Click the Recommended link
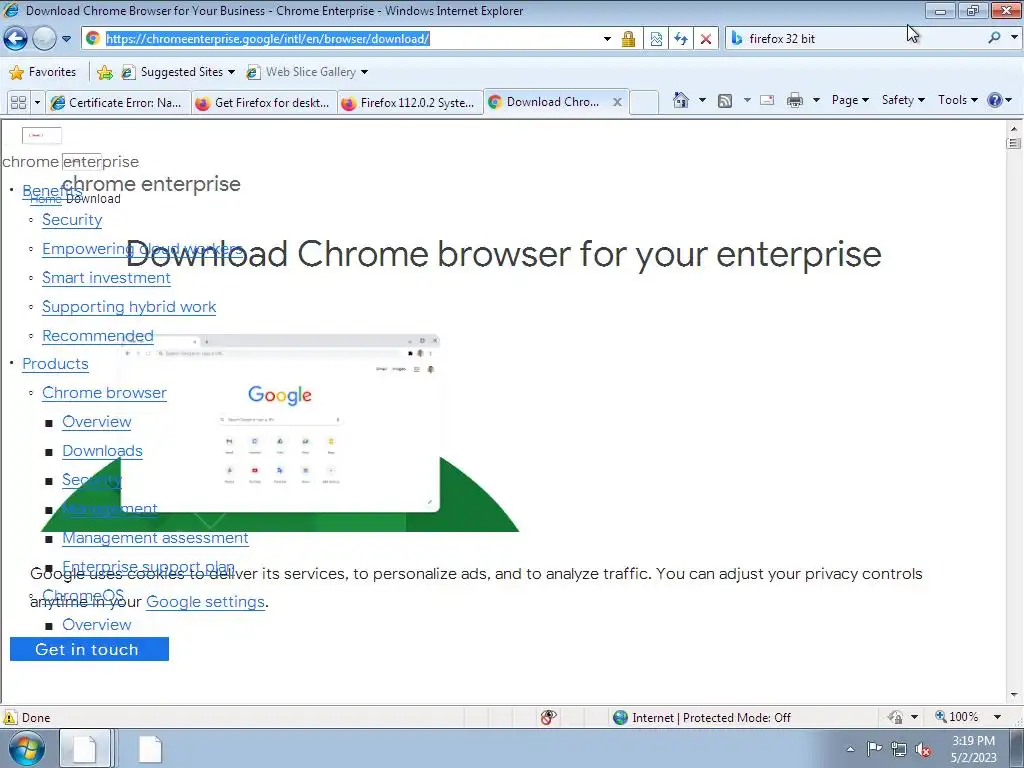Screen dimensions: 1024x768 tap(97, 336)
